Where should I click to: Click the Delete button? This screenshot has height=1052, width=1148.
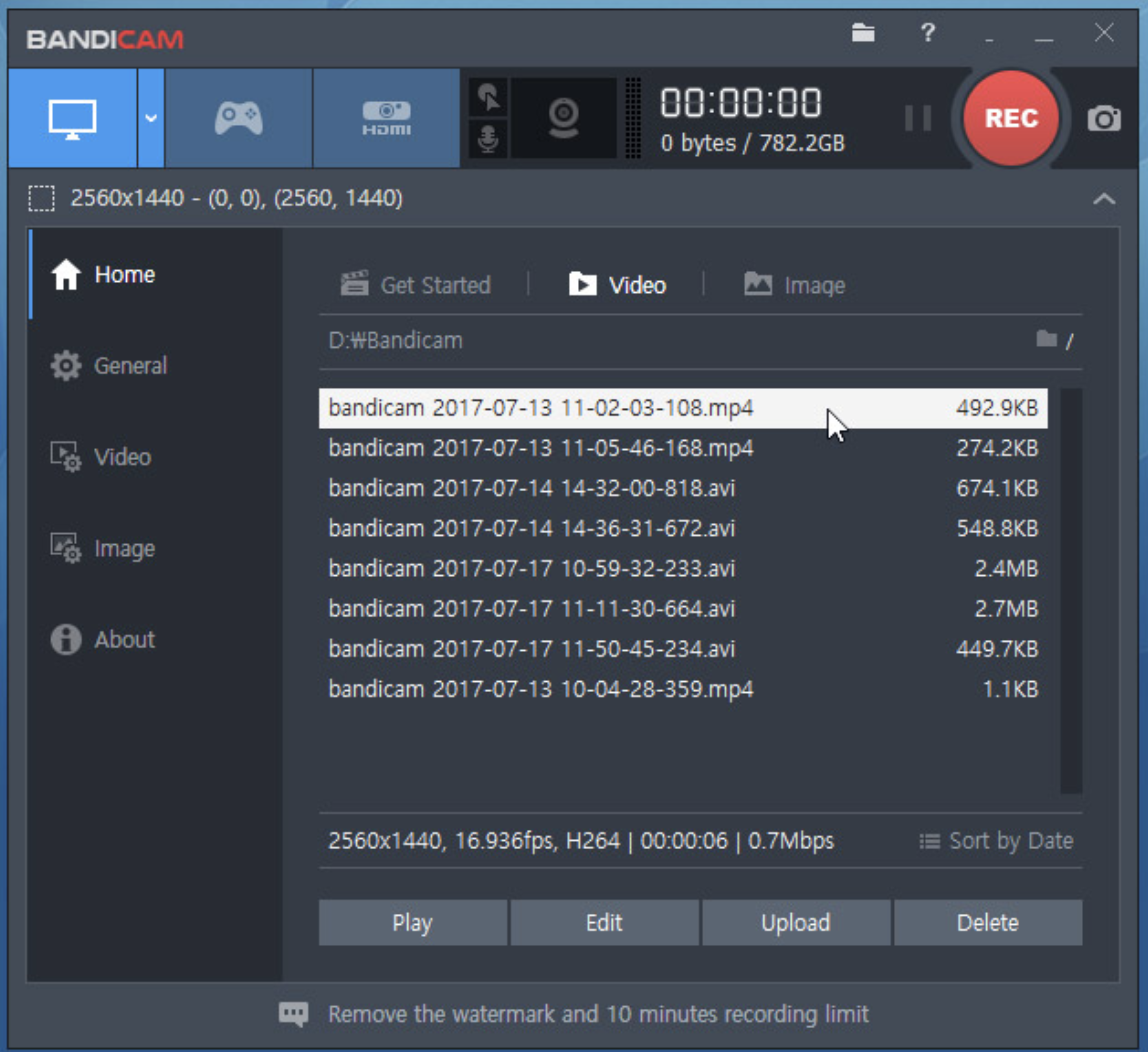click(988, 922)
